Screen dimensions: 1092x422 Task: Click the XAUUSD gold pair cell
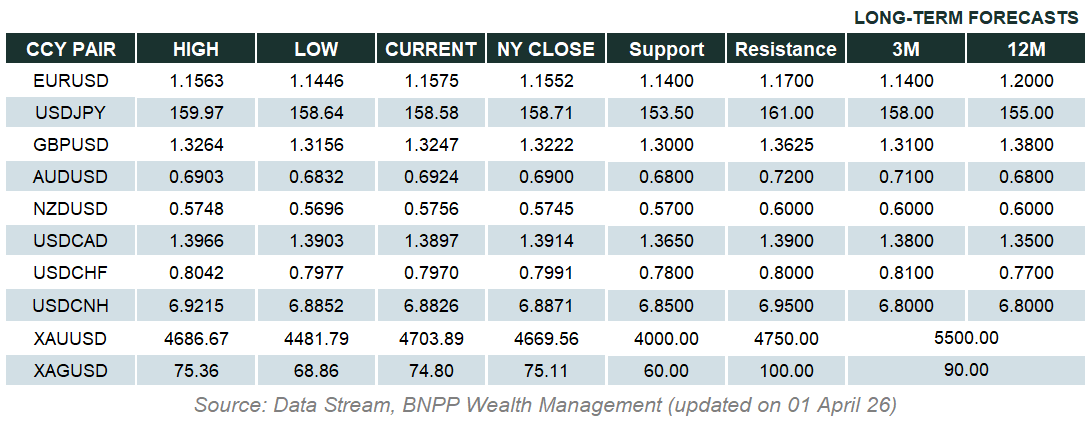[70, 339]
